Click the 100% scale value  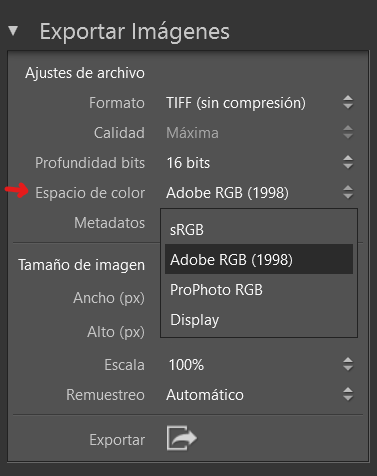click(186, 365)
